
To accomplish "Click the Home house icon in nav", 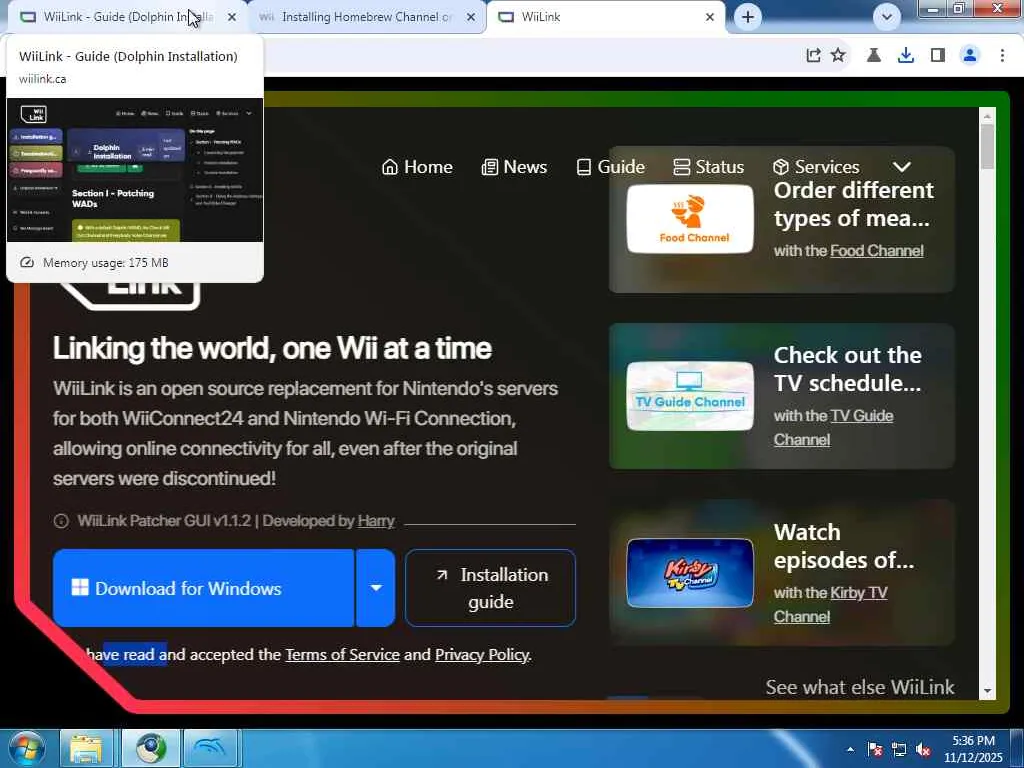I will coord(390,167).
